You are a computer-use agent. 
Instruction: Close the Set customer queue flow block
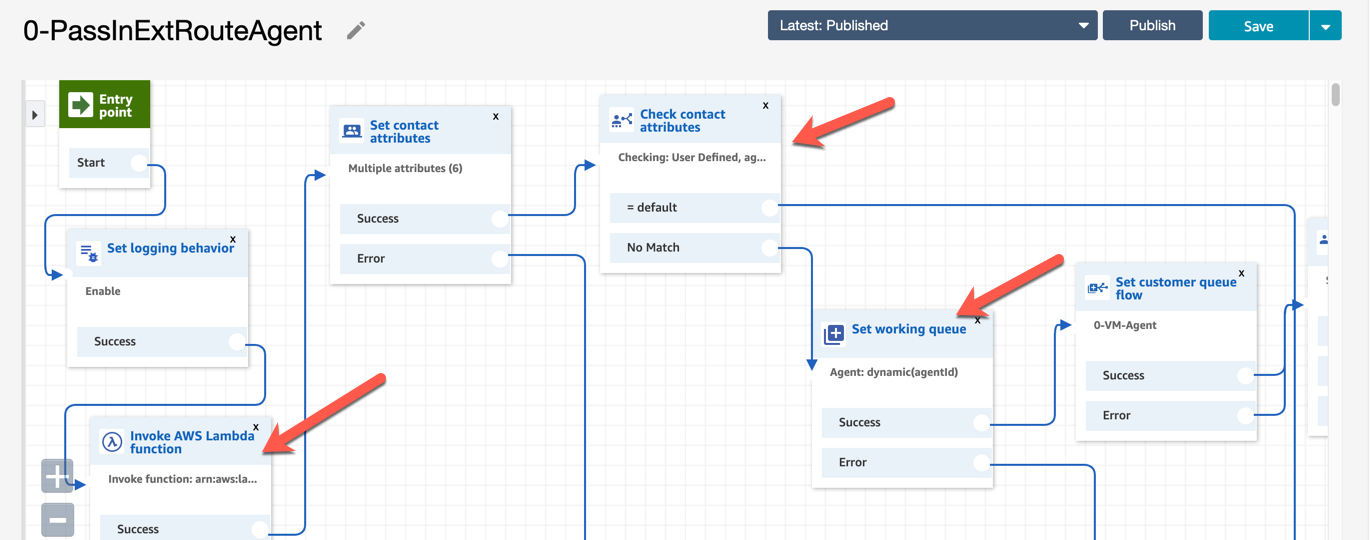point(1242,273)
